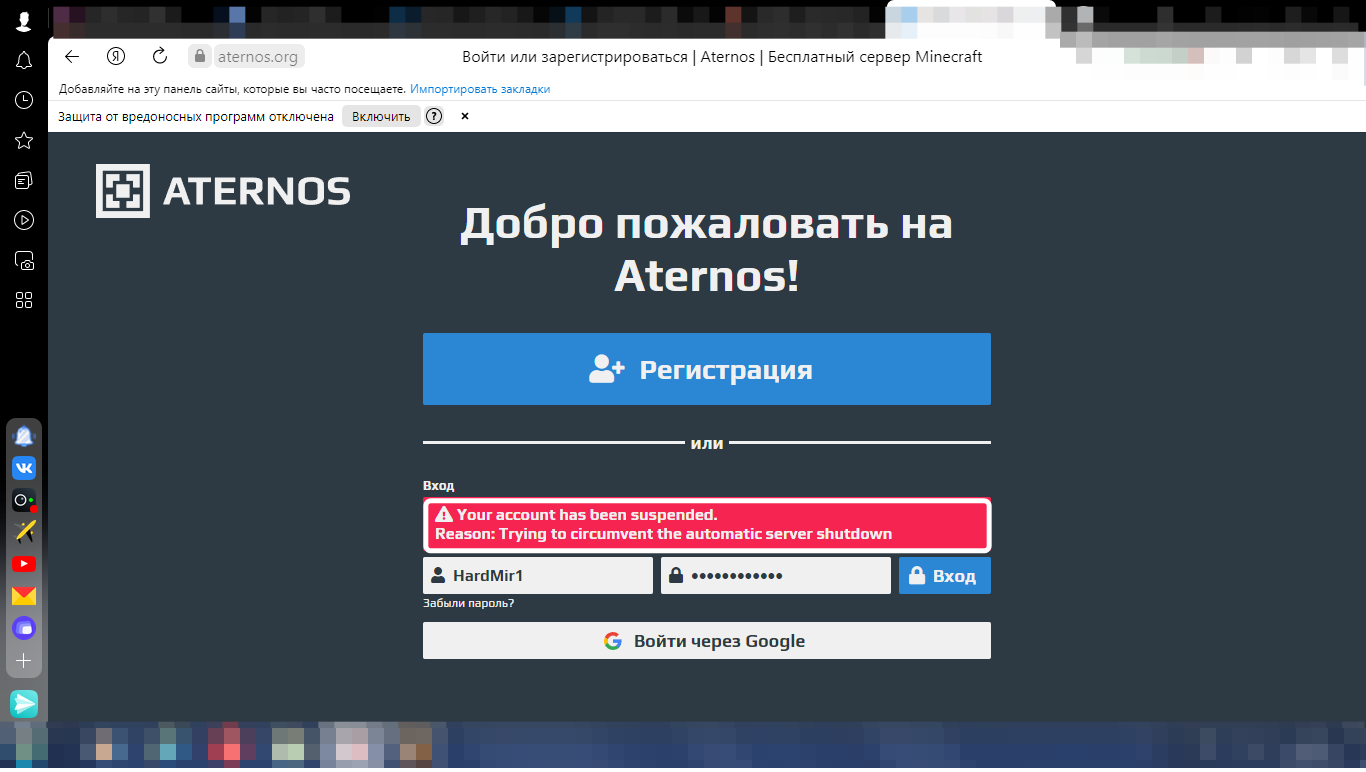Go back to the previous page

(71, 57)
